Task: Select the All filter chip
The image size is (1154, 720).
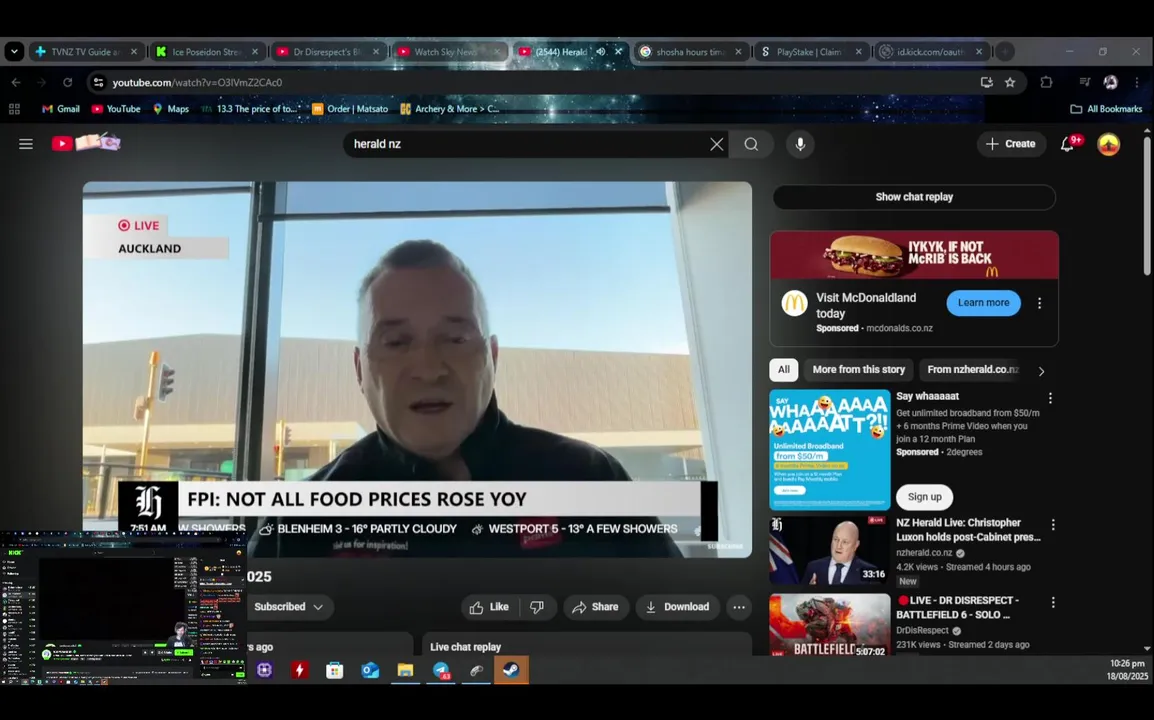Action: point(784,370)
